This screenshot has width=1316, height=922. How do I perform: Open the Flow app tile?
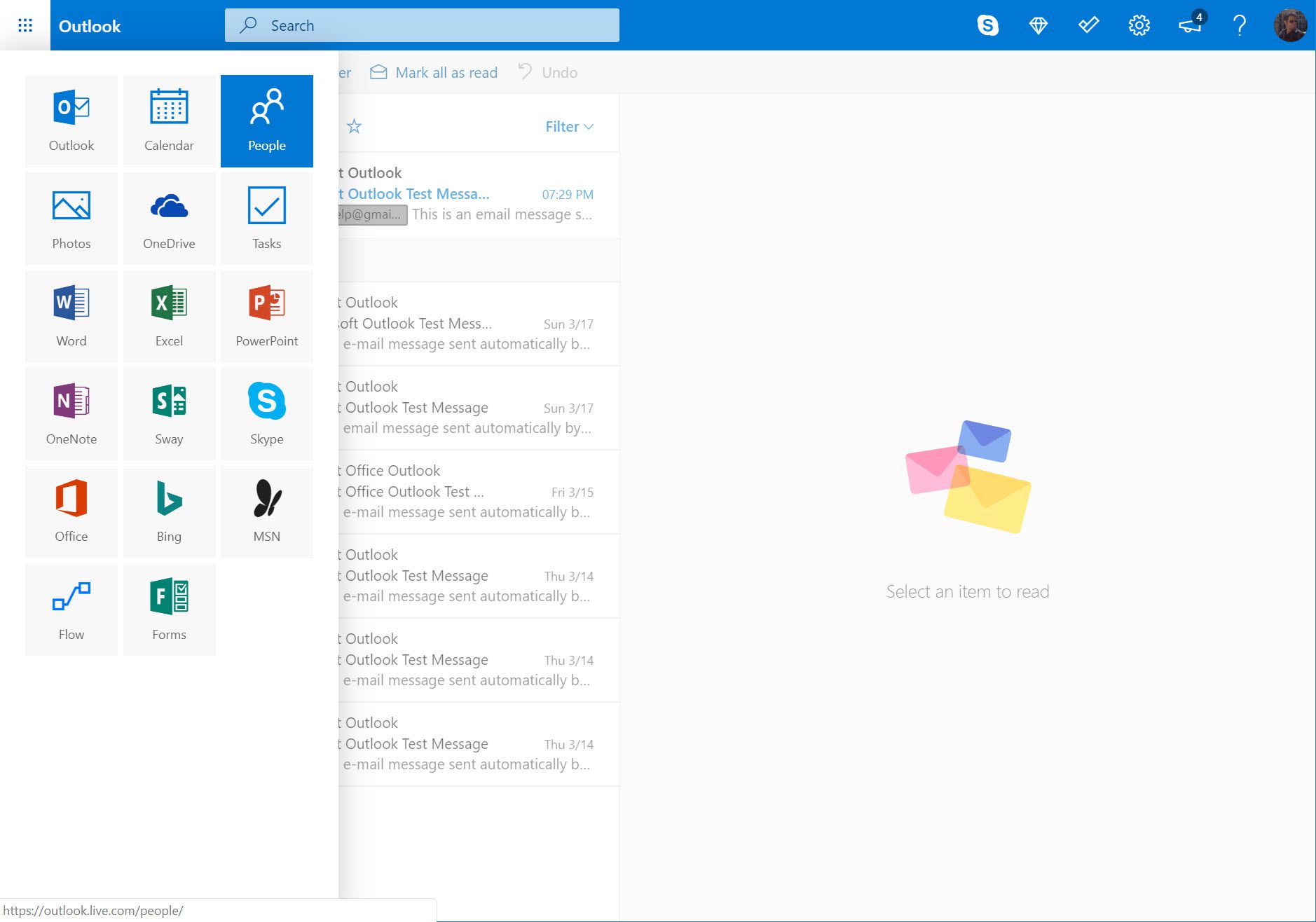(71, 610)
